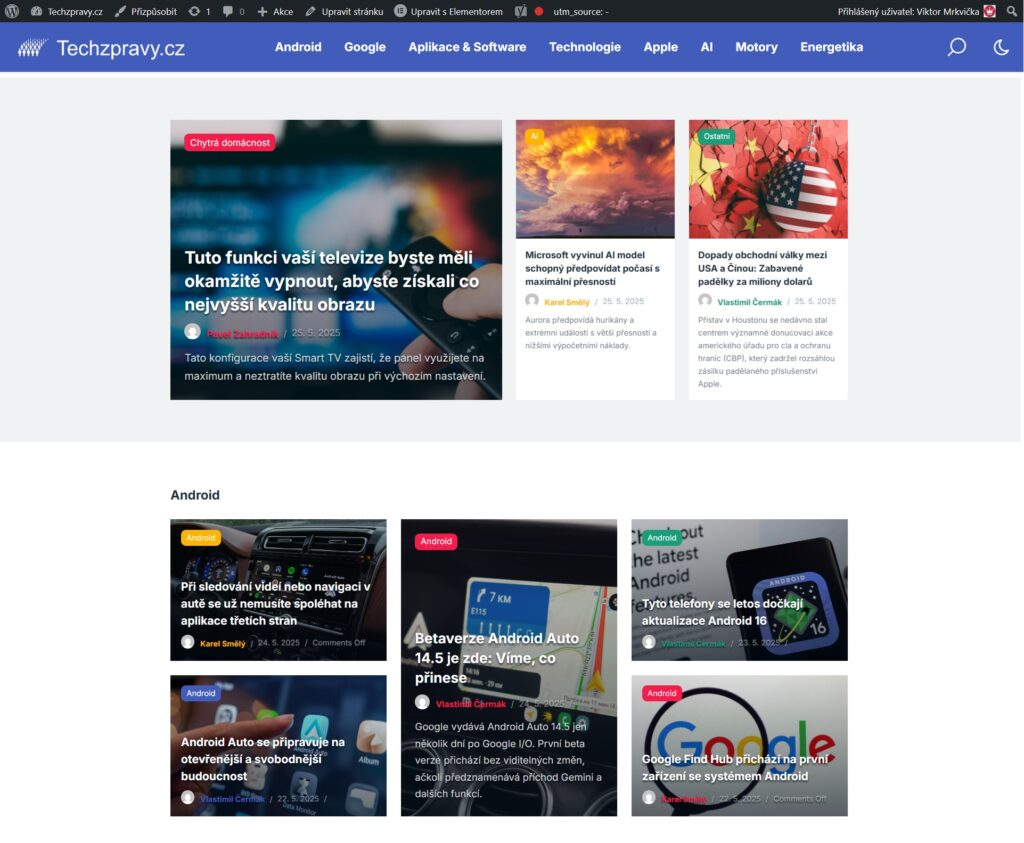Click the yellow AI category badge on storm image
This screenshot has width=1024, height=843.
[x=534, y=136]
